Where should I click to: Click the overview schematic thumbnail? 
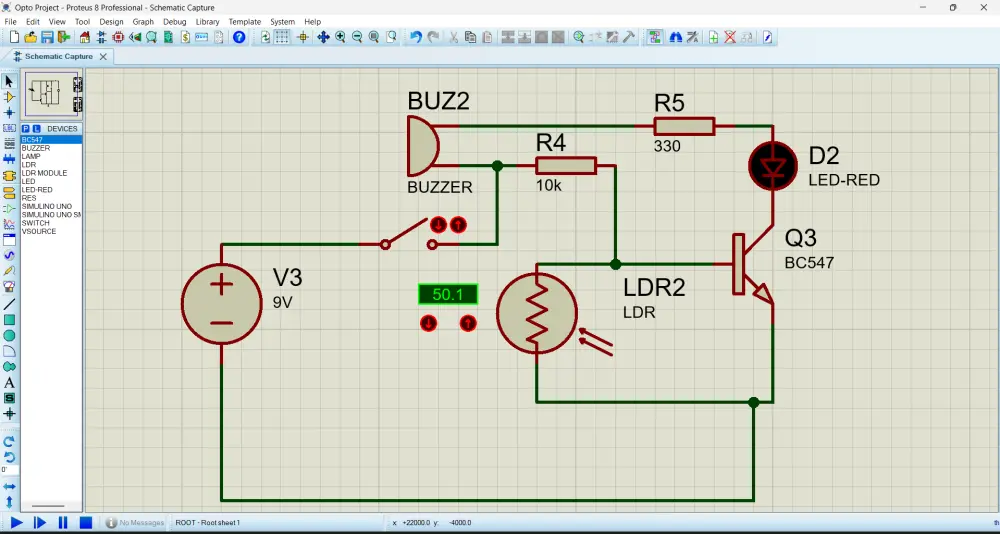click(x=52, y=94)
